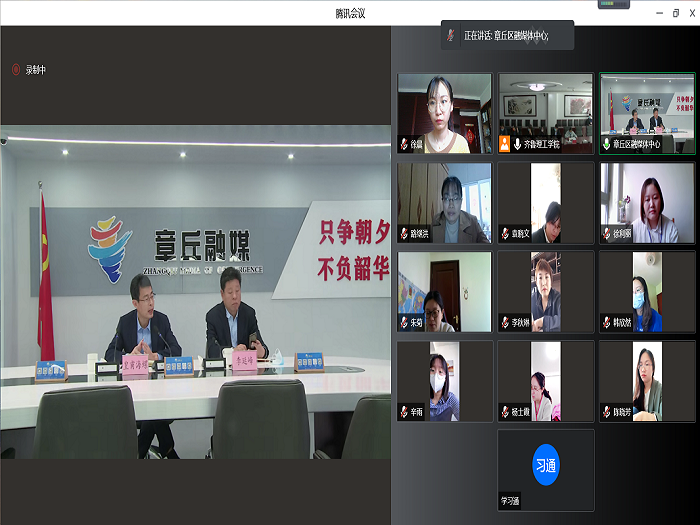
Task: Click the microphone icon in the speaking banner
Action: point(451,35)
